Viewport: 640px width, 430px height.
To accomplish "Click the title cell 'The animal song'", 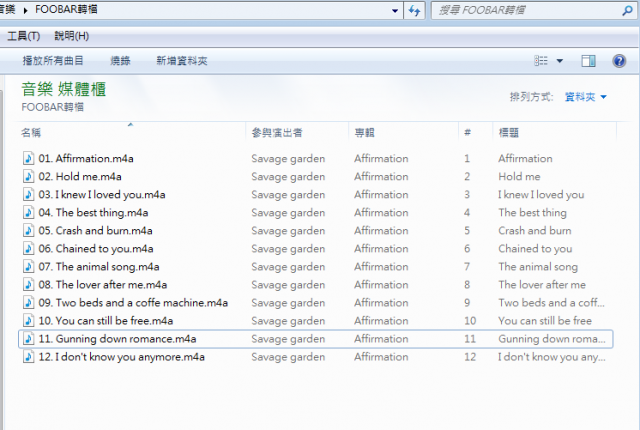I will [x=538, y=266].
